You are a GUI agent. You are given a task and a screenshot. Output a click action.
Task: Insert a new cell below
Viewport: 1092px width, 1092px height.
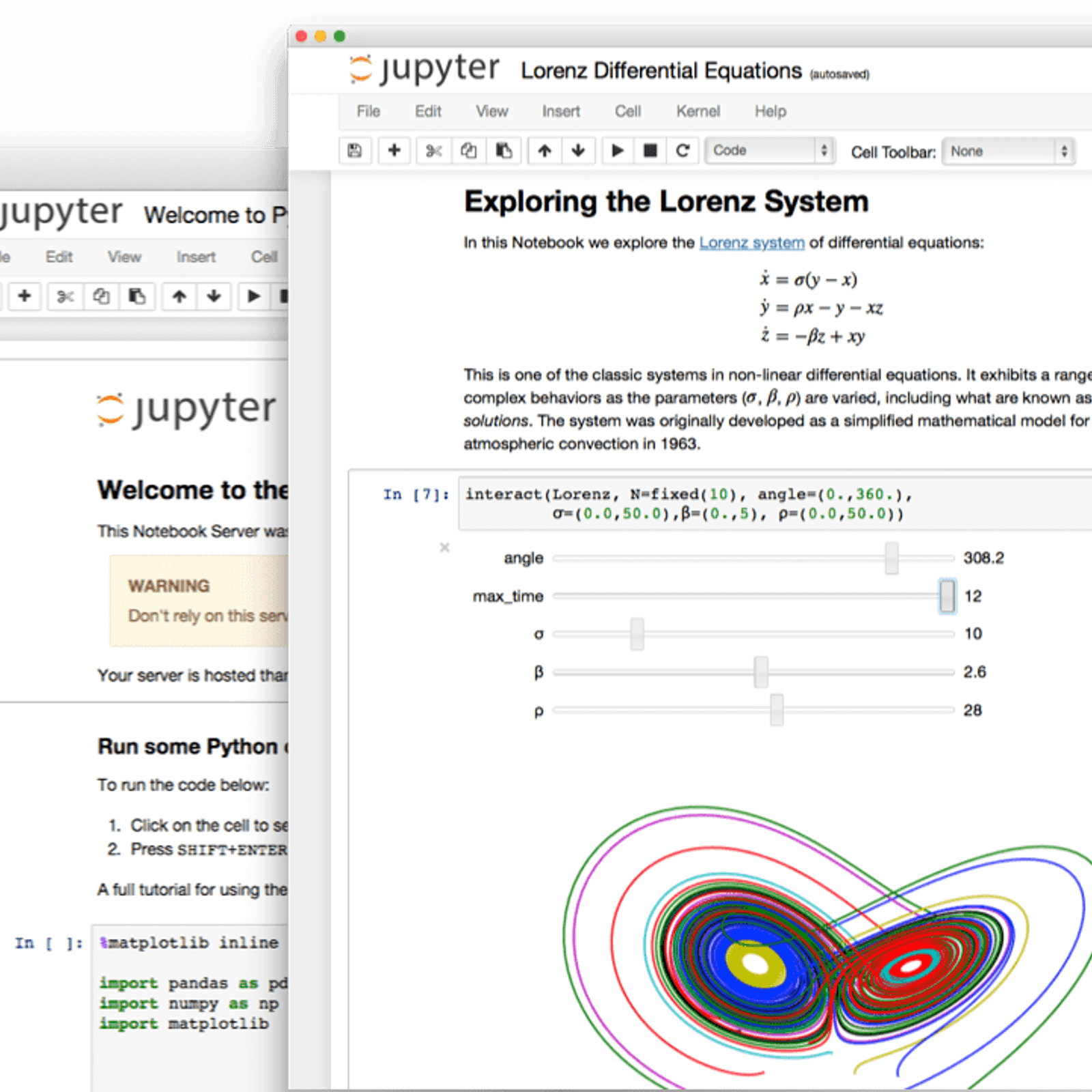394,151
